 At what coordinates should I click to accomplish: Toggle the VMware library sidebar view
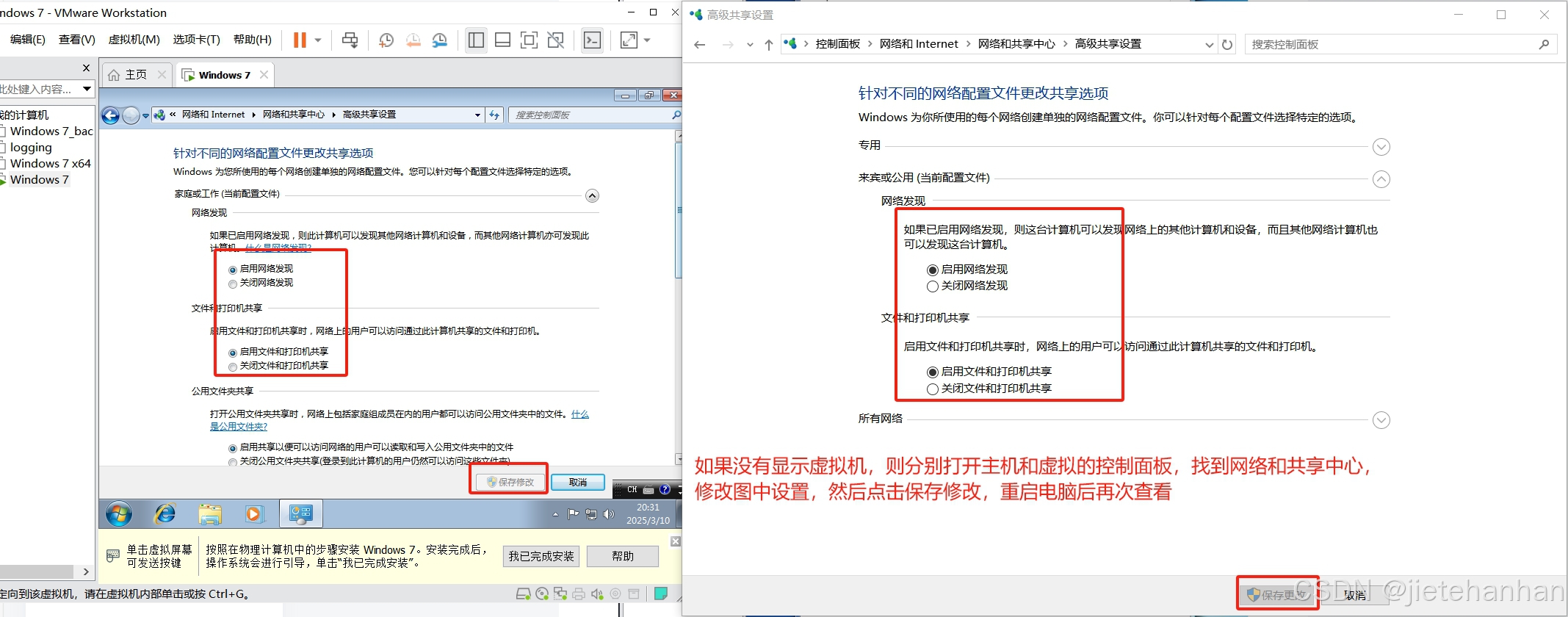(x=476, y=40)
